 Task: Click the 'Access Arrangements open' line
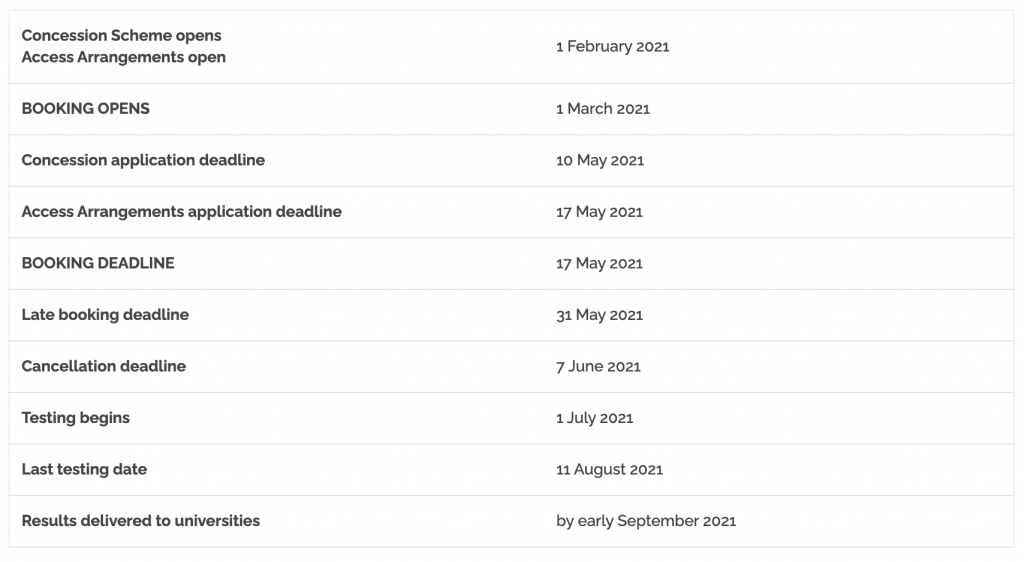(123, 57)
